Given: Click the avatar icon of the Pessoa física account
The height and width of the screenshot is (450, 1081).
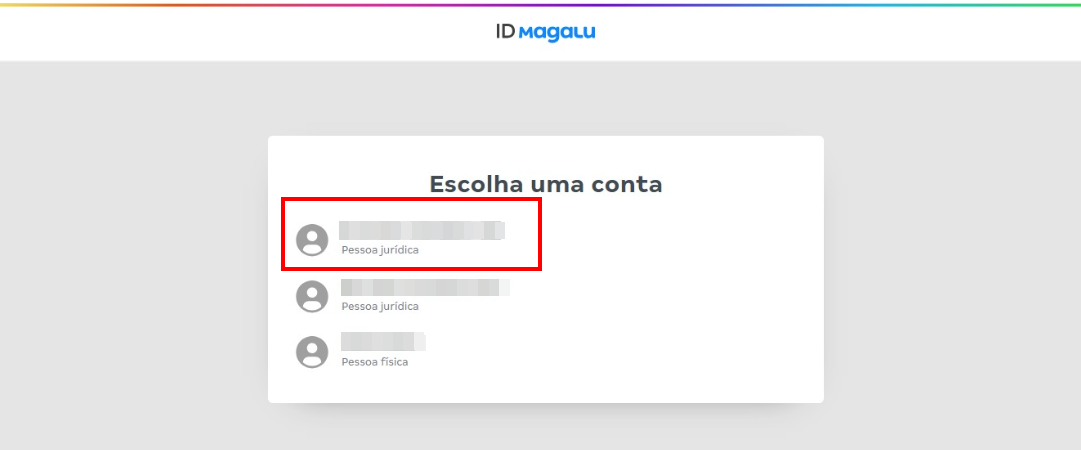Looking at the screenshot, I should point(313,352).
